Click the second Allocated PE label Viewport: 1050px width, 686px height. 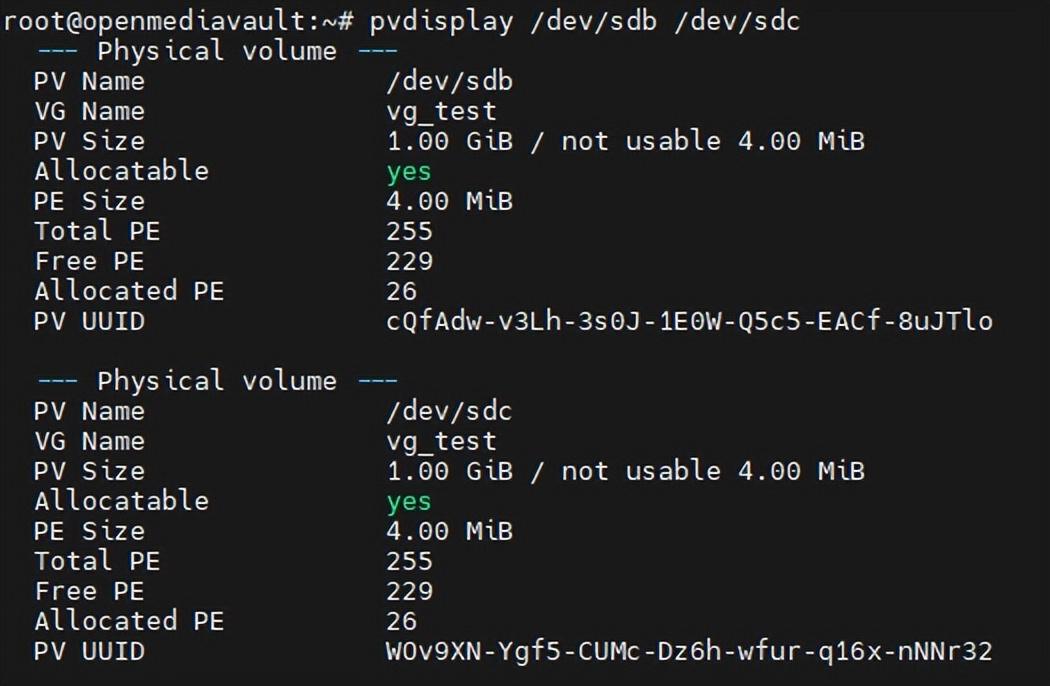coord(129,621)
